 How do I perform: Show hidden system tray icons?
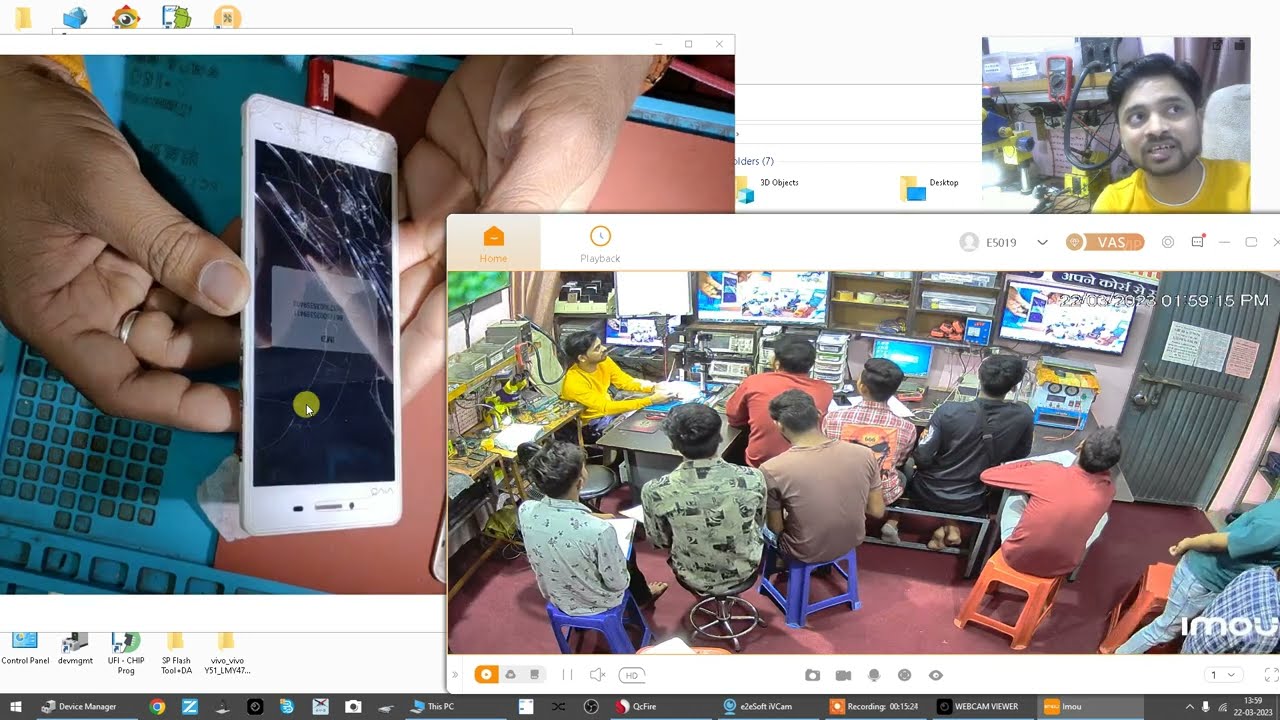(x=1189, y=706)
